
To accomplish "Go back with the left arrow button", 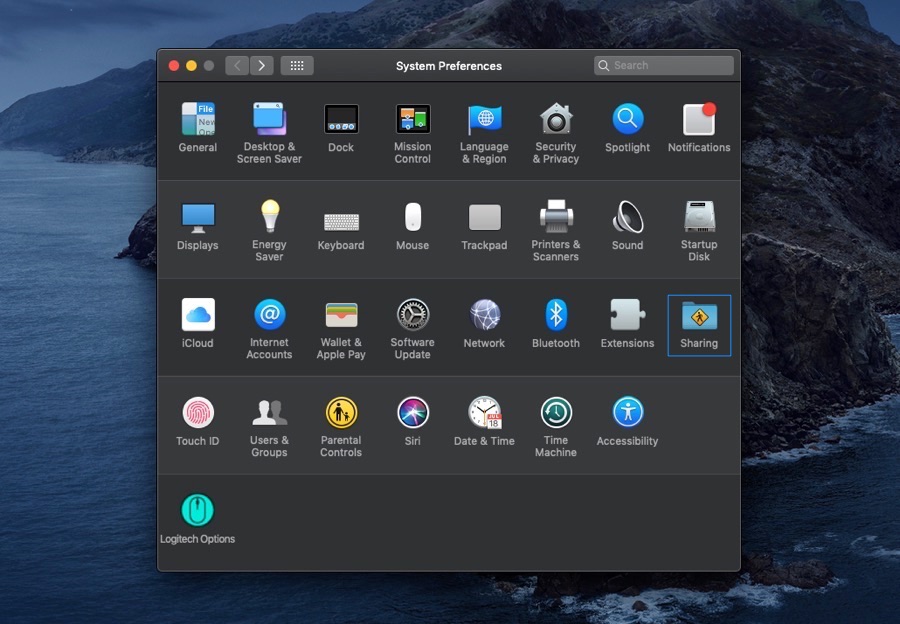I will [x=237, y=65].
